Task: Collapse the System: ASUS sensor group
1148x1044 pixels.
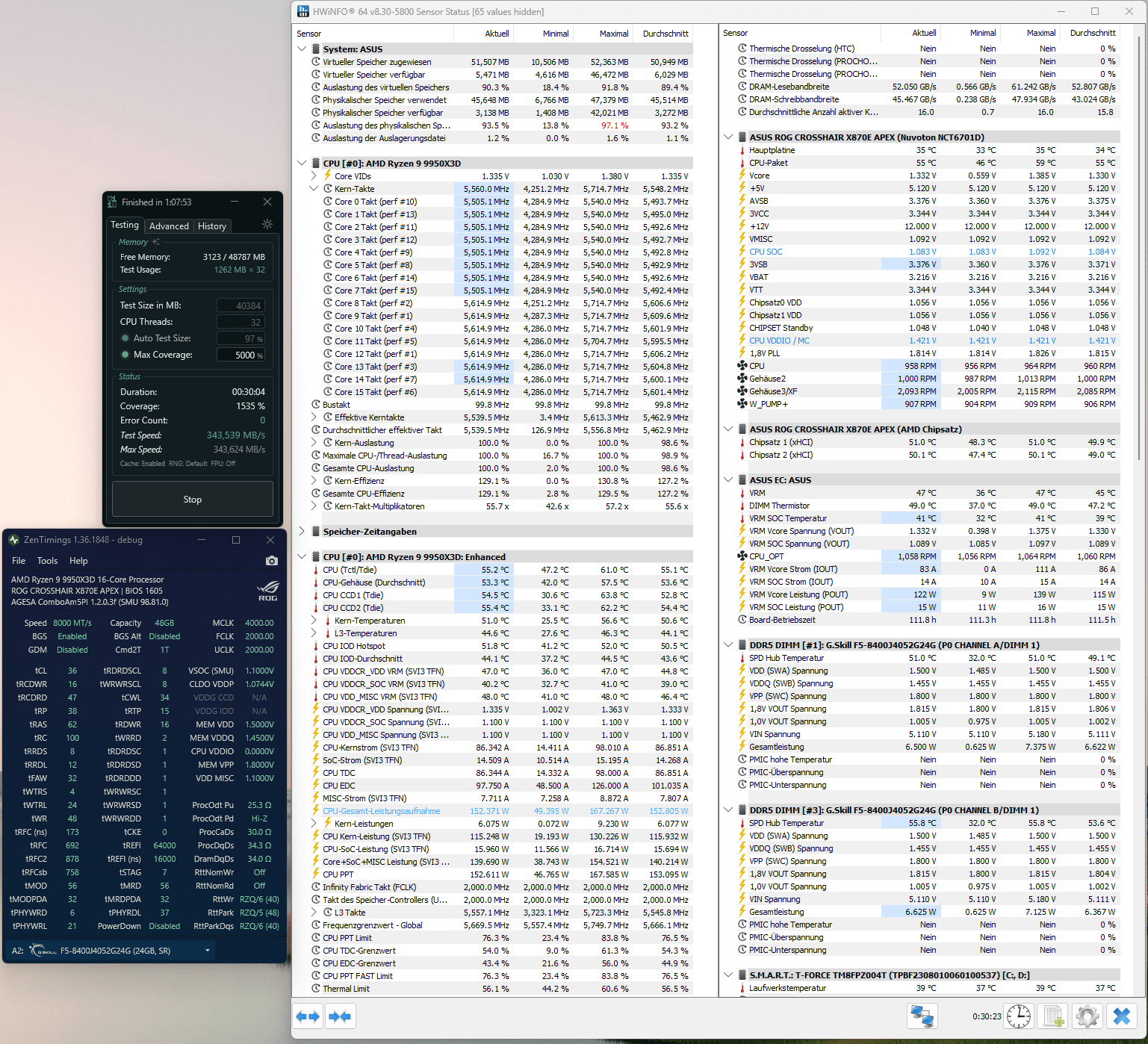Action: [x=302, y=49]
